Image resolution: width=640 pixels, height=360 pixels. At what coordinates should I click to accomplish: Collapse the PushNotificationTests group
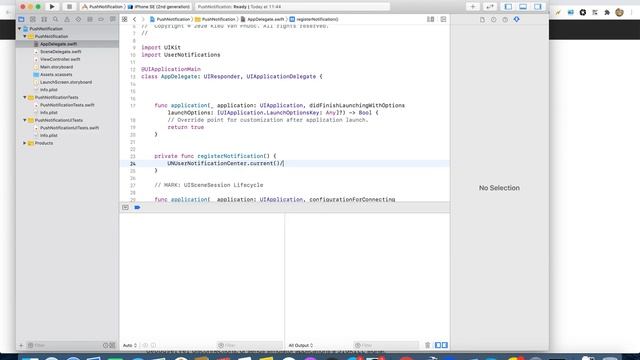(24, 97)
